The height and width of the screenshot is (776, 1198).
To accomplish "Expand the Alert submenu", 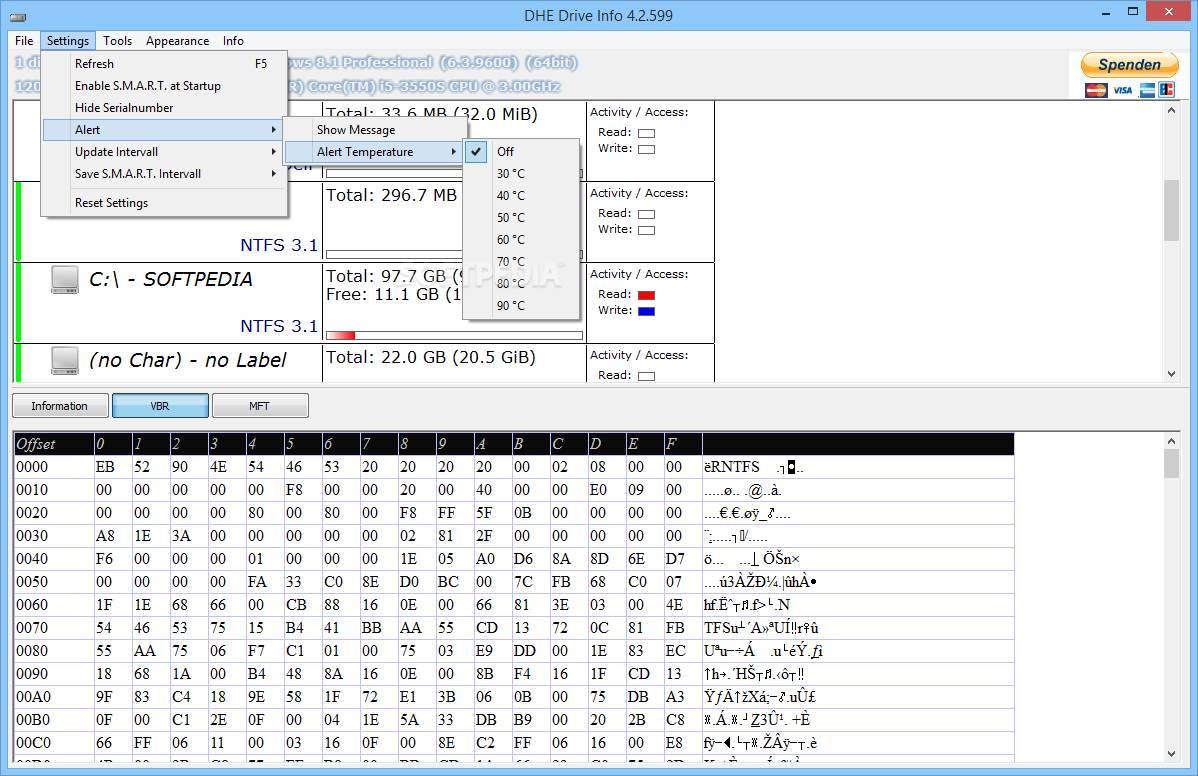I will pyautogui.click(x=164, y=130).
